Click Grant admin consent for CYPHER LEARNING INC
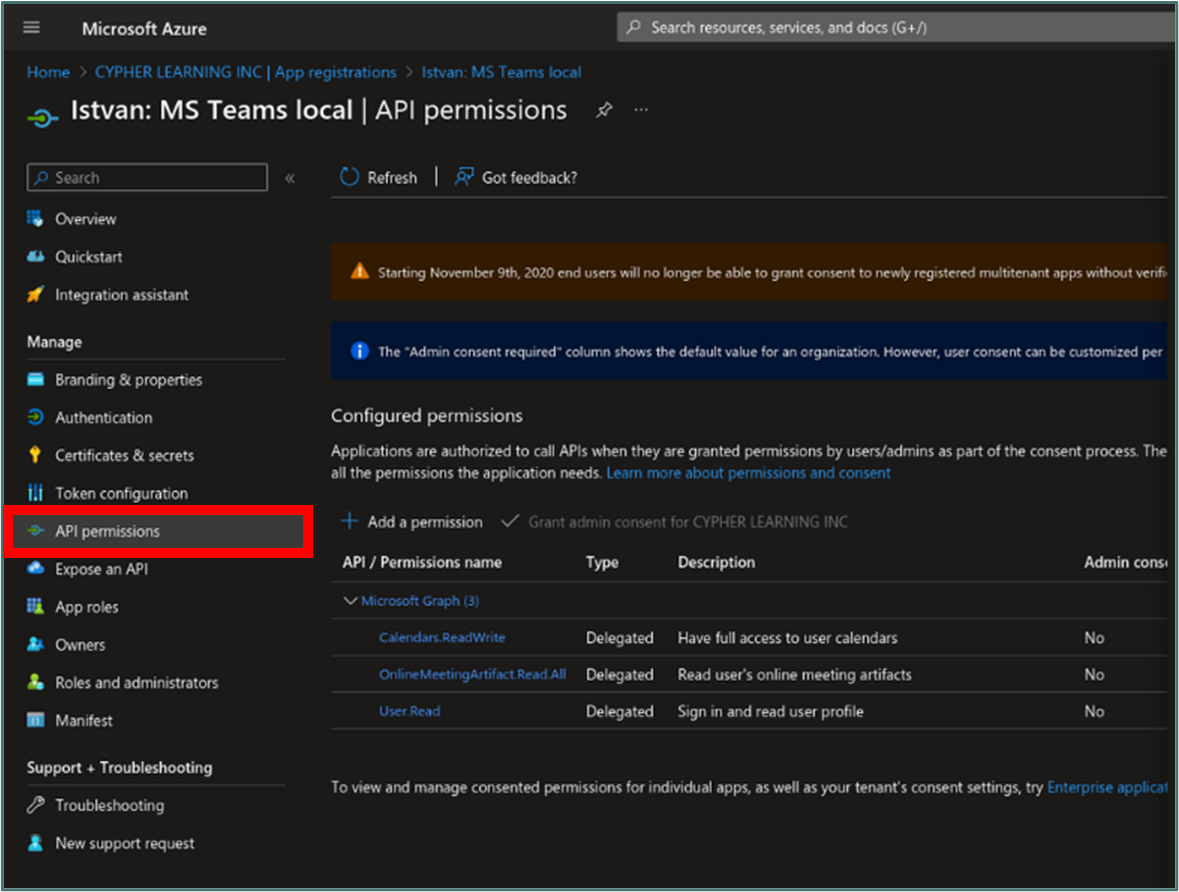1179x892 pixels. coord(675,522)
